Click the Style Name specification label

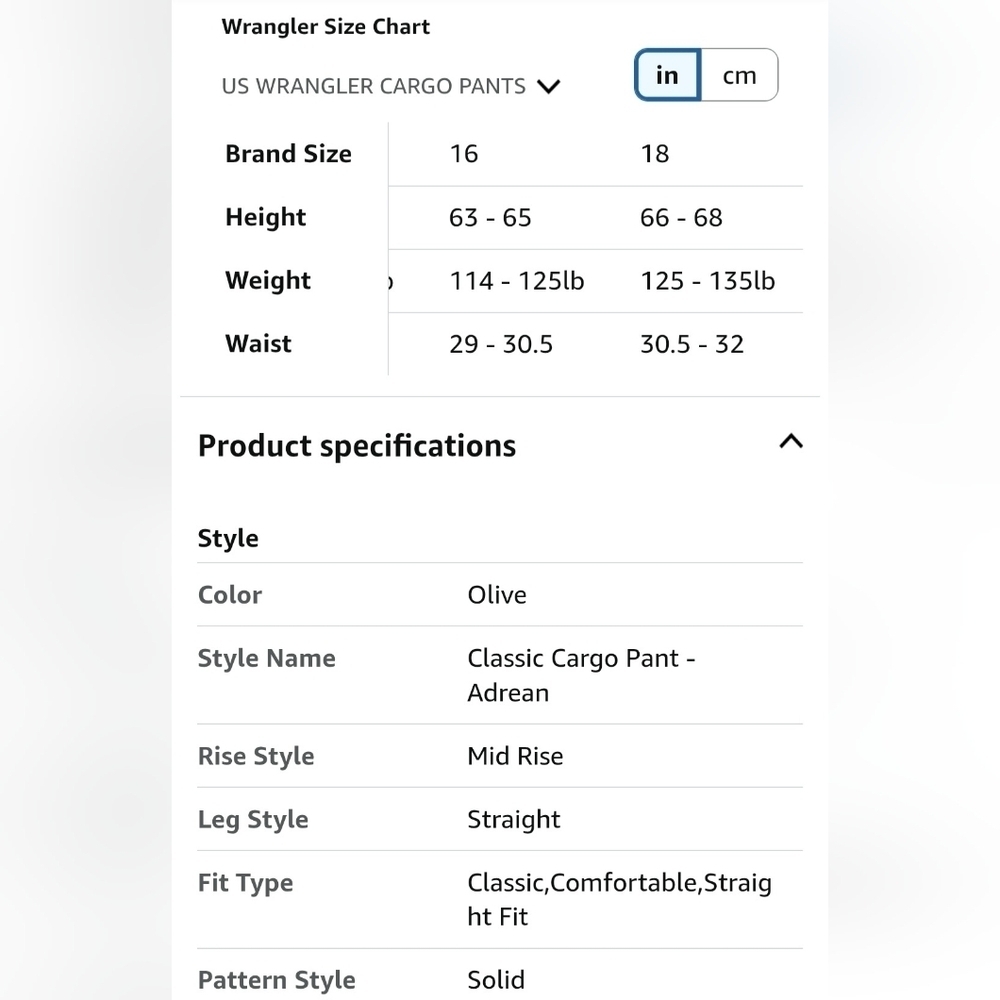tap(267, 658)
